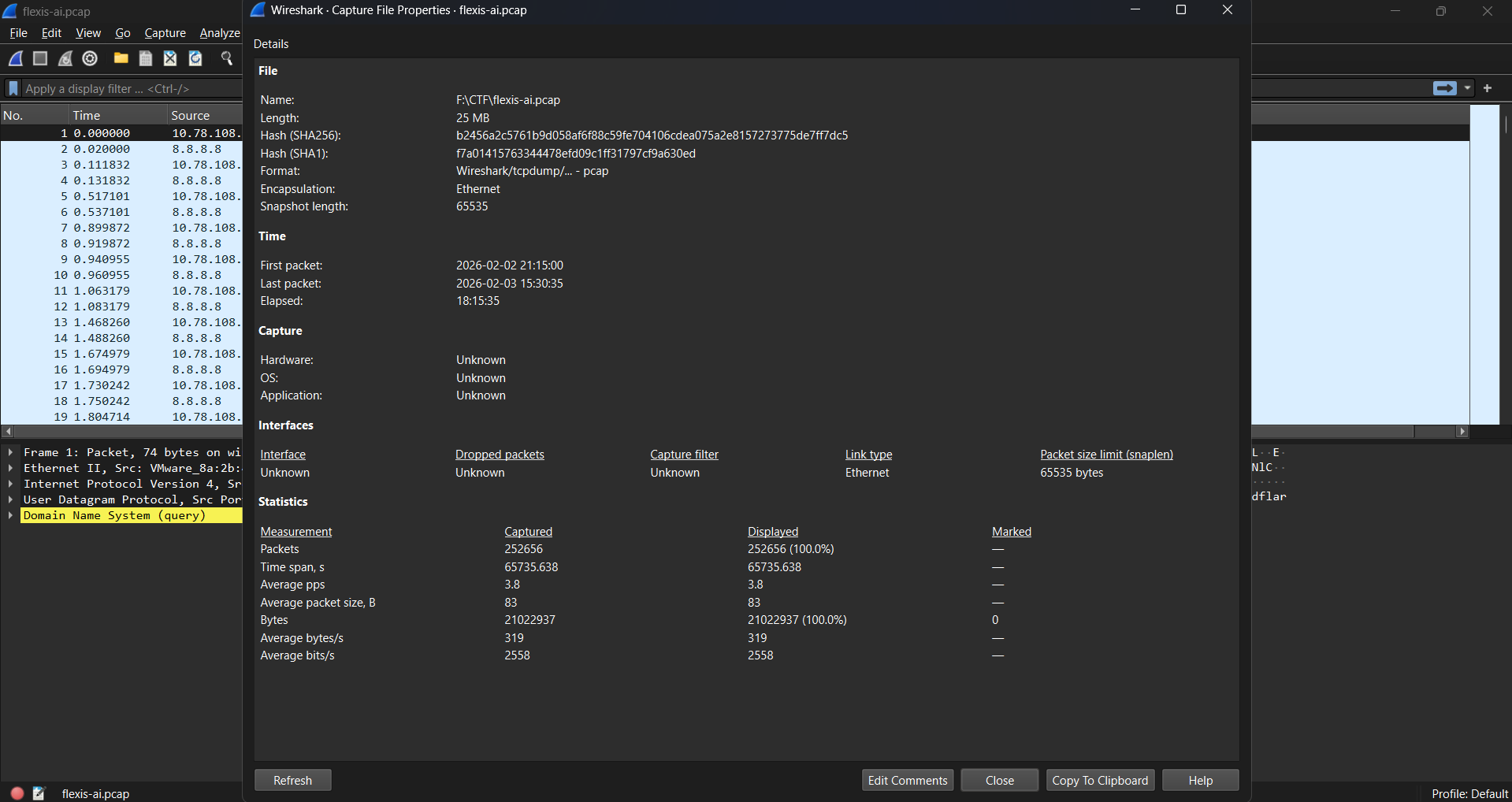Click the SHA256 hash value text

(652, 136)
